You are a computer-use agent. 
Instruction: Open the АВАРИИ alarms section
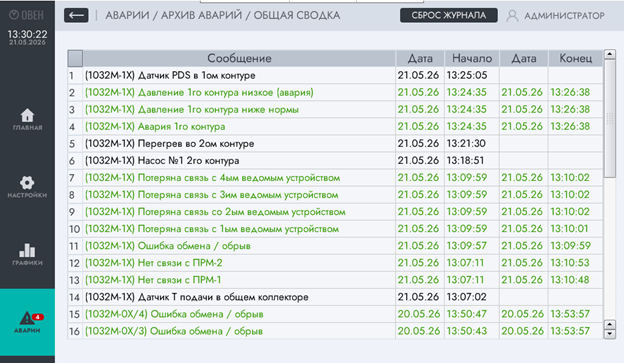[27, 322]
